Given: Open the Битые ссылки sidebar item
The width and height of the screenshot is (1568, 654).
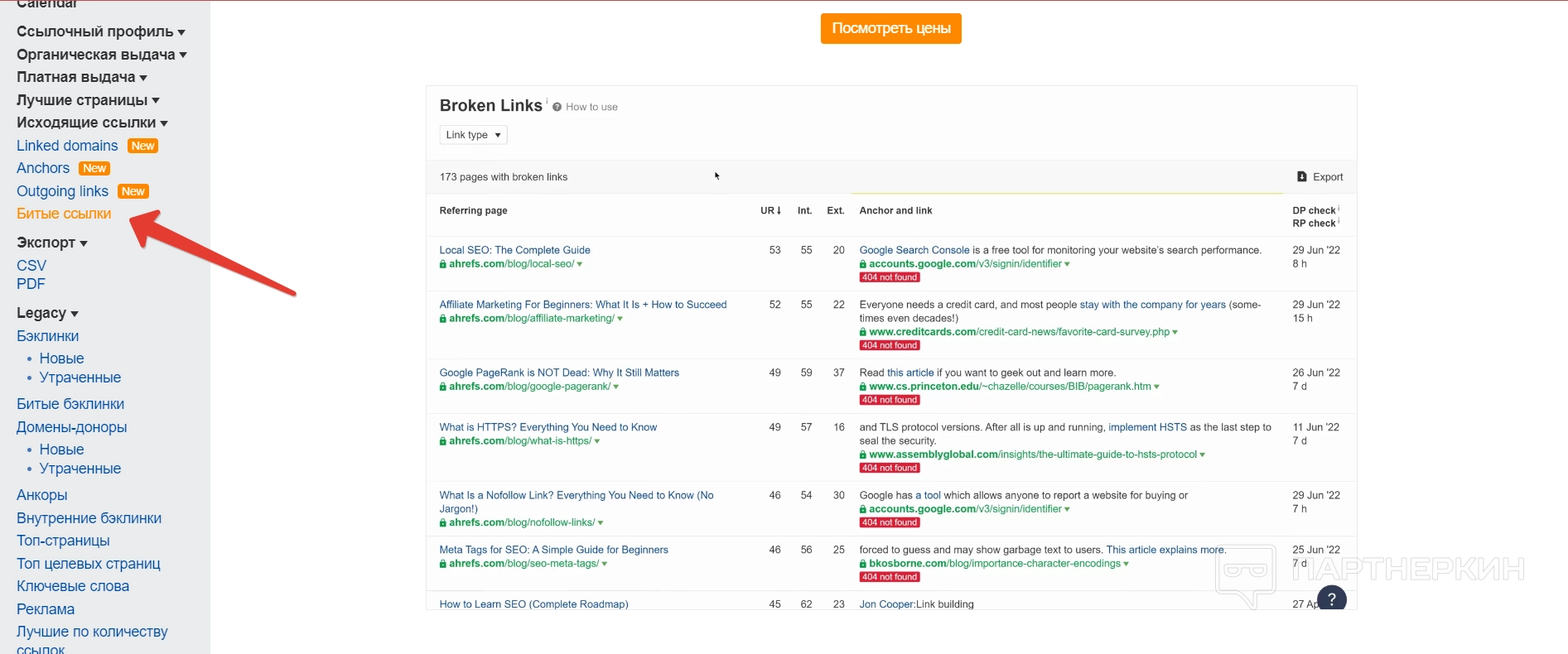Looking at the screenshot, I should [64, 214].
